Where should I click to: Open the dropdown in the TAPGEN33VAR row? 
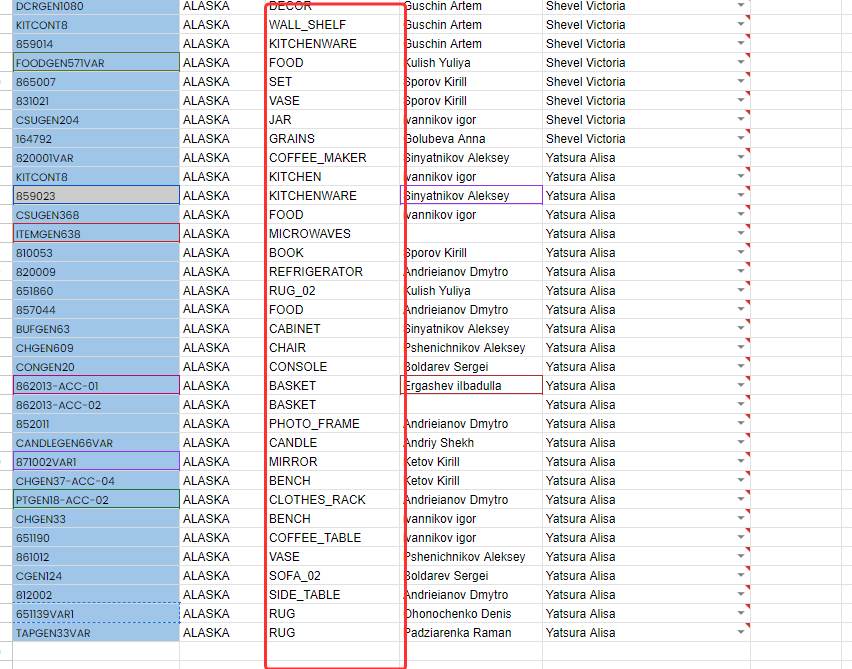tap(741, 632)
